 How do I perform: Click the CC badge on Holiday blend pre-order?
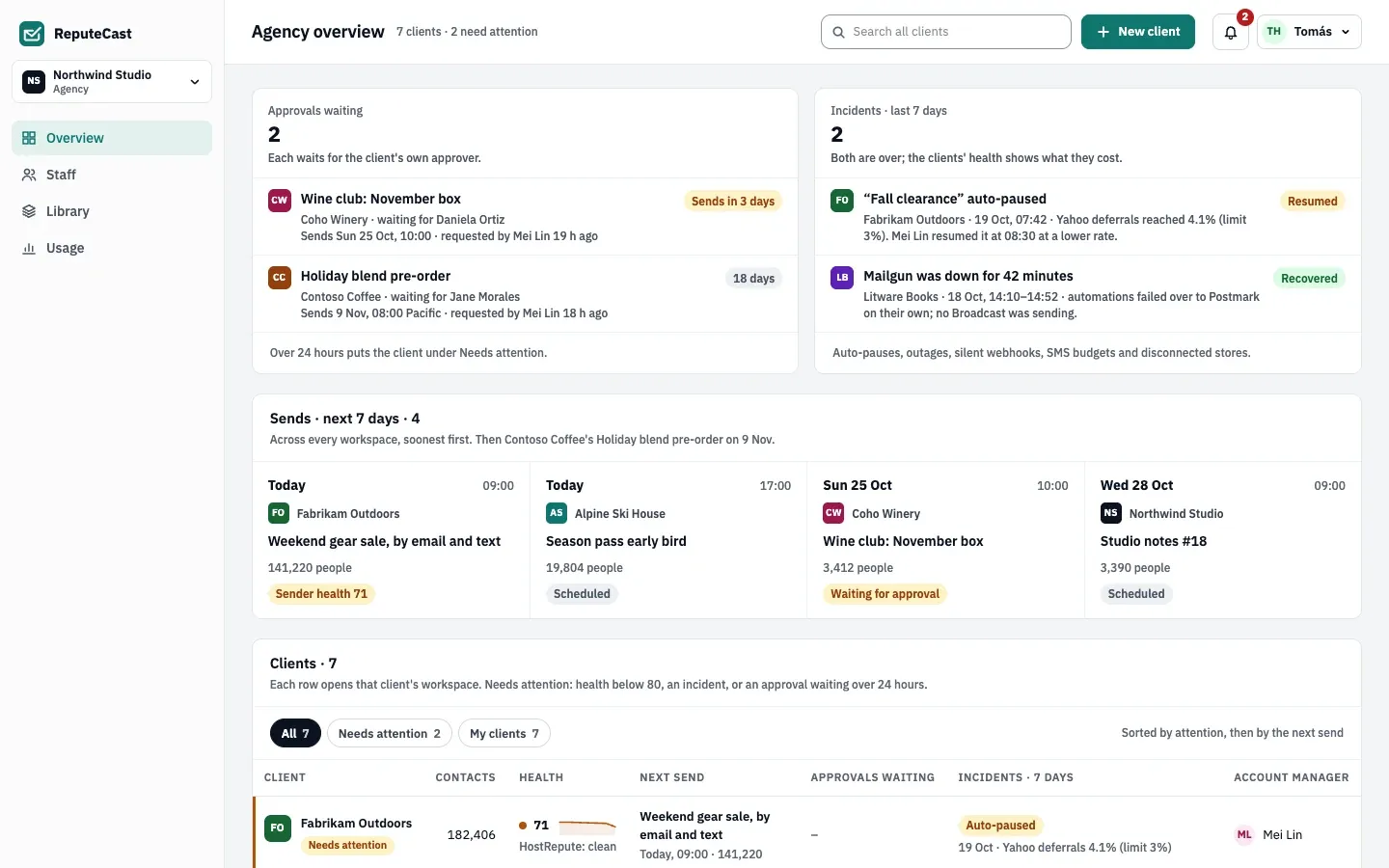pos(279,278)
